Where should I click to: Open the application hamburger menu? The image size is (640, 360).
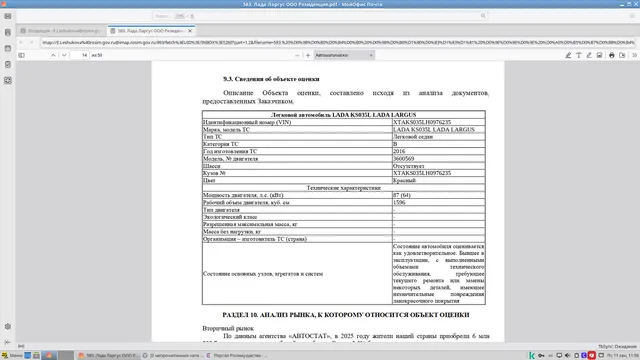632,16
